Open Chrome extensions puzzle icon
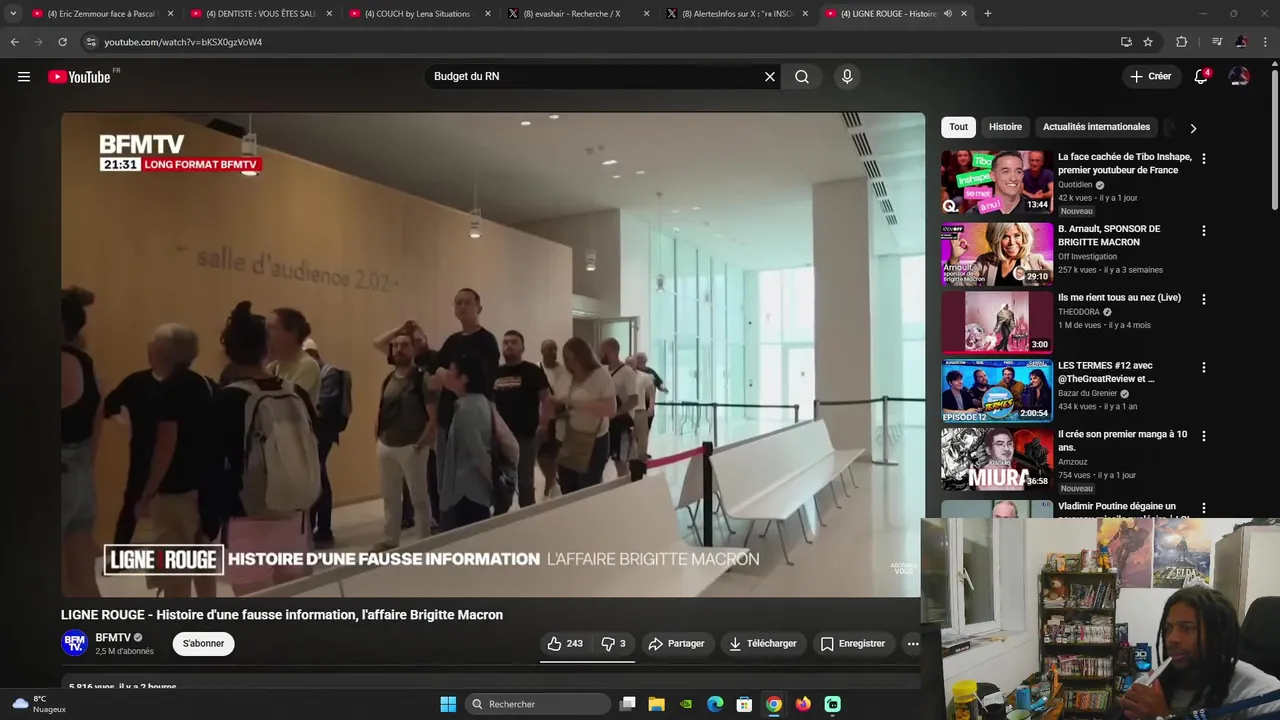 1182,42
